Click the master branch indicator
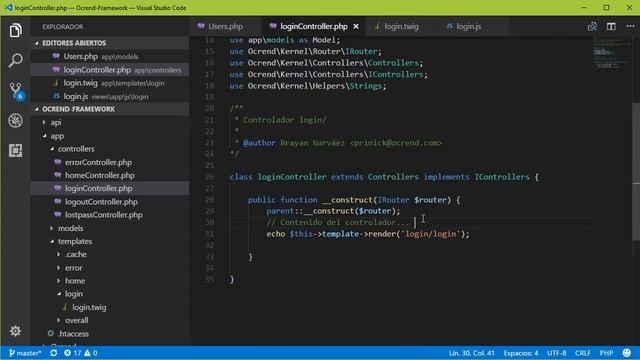Image resolution: width=640 pixels, height=360 pixels. 25,353
